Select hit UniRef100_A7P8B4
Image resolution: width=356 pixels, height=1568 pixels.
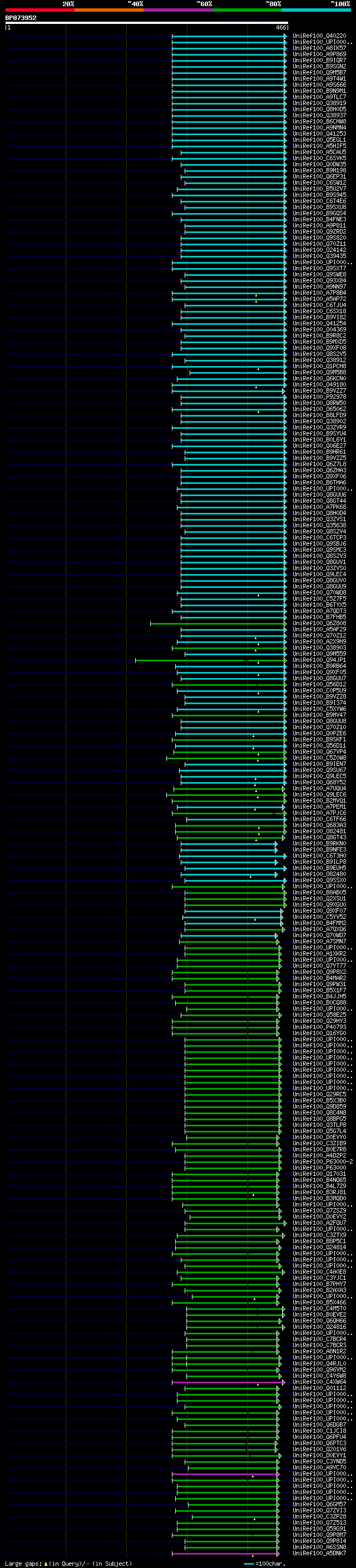tap(319, 293)
